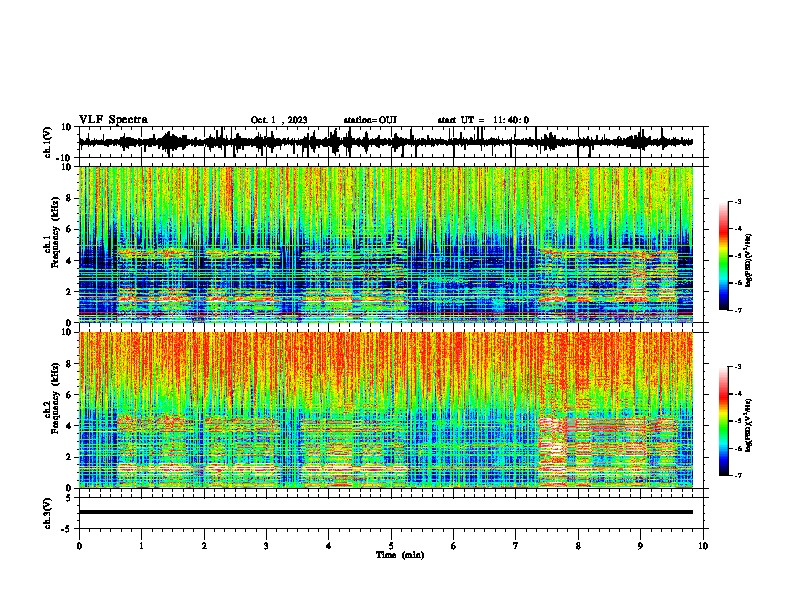Image resolution: width=792 pixels, height=612 pixels.
Task: Click the "ch.3(V)" axis label
Action: coord(48,513)
